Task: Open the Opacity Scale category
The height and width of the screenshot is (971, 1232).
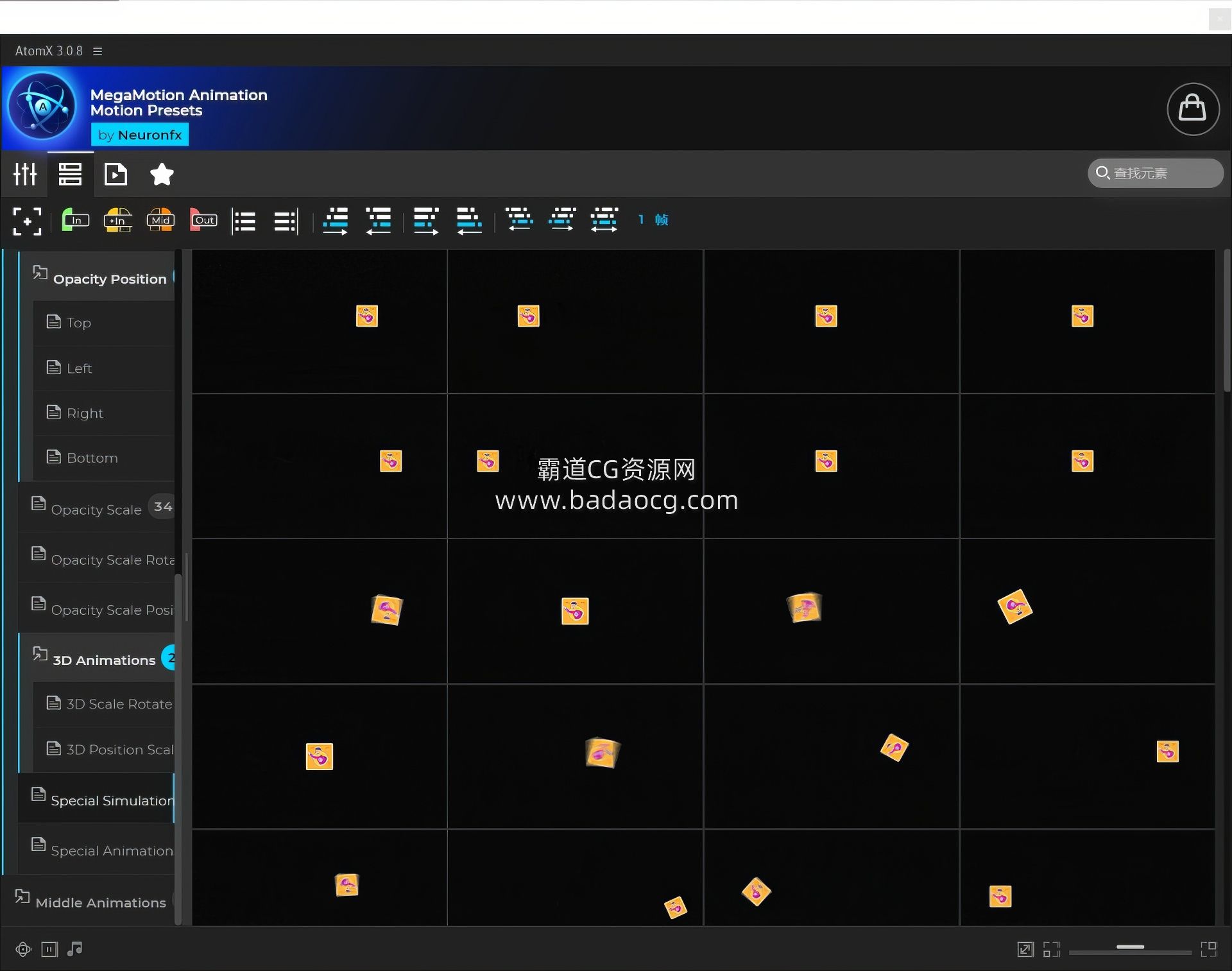Action: [x=96, y=508]
